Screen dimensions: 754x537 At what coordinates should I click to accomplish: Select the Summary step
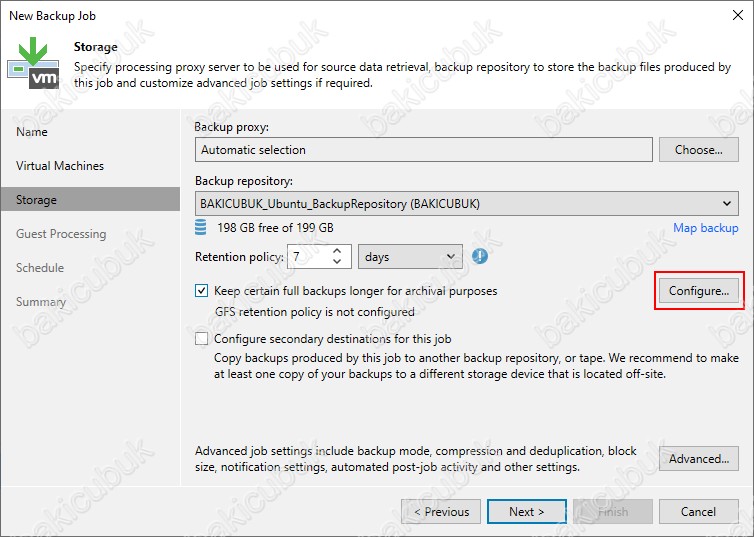pos(41,302)
